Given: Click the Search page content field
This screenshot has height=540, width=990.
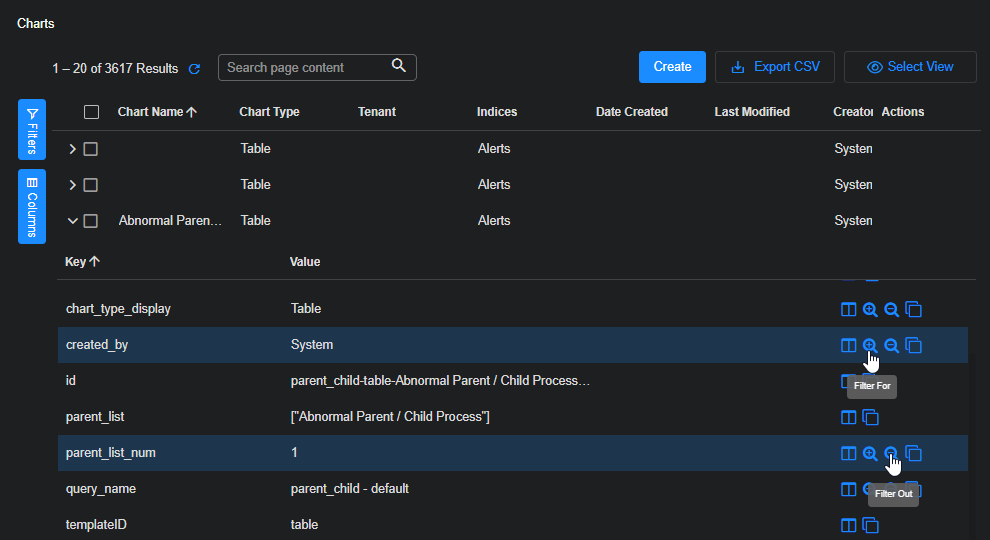Looking at the screenshot, I should tap(305, 68).
